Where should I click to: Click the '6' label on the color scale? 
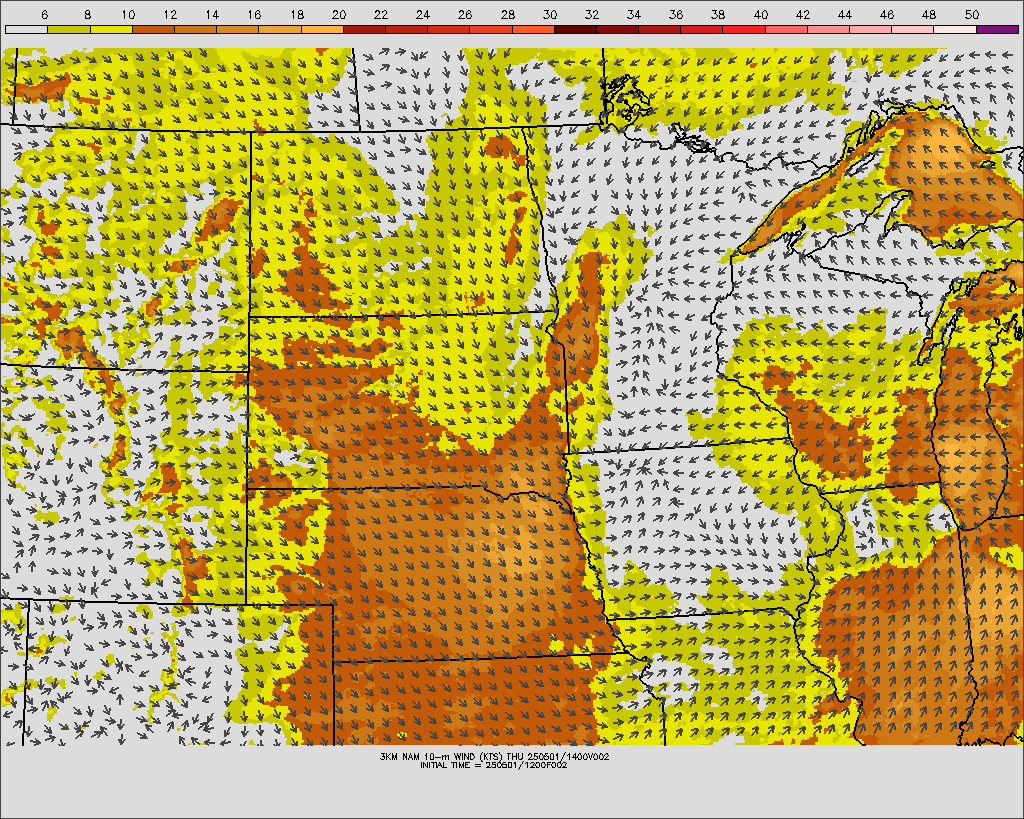point(44,14)
